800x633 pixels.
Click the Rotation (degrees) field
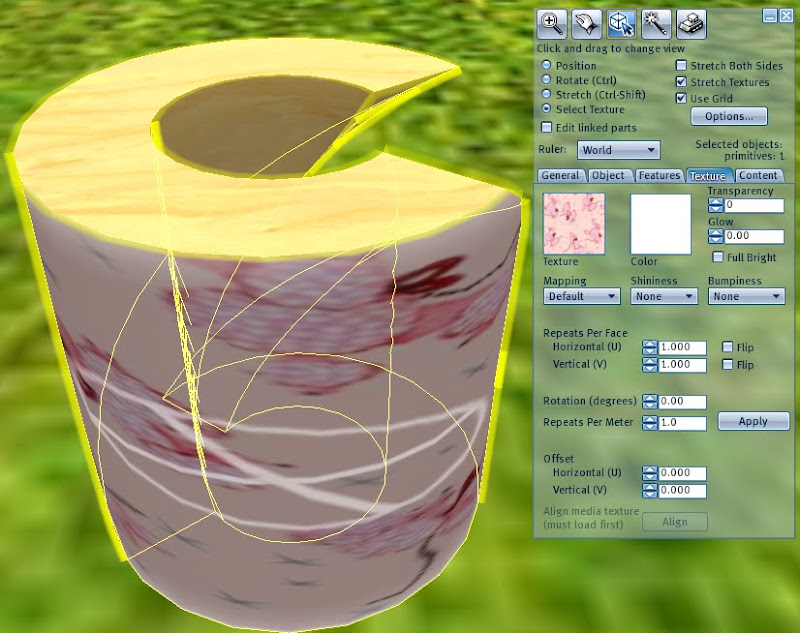point(682,402)
